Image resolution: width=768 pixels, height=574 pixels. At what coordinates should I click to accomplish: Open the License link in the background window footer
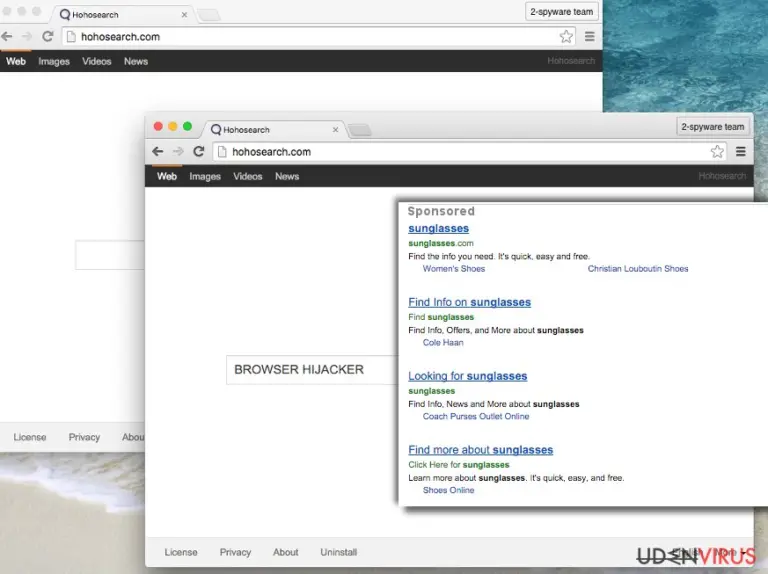(30, 437)
